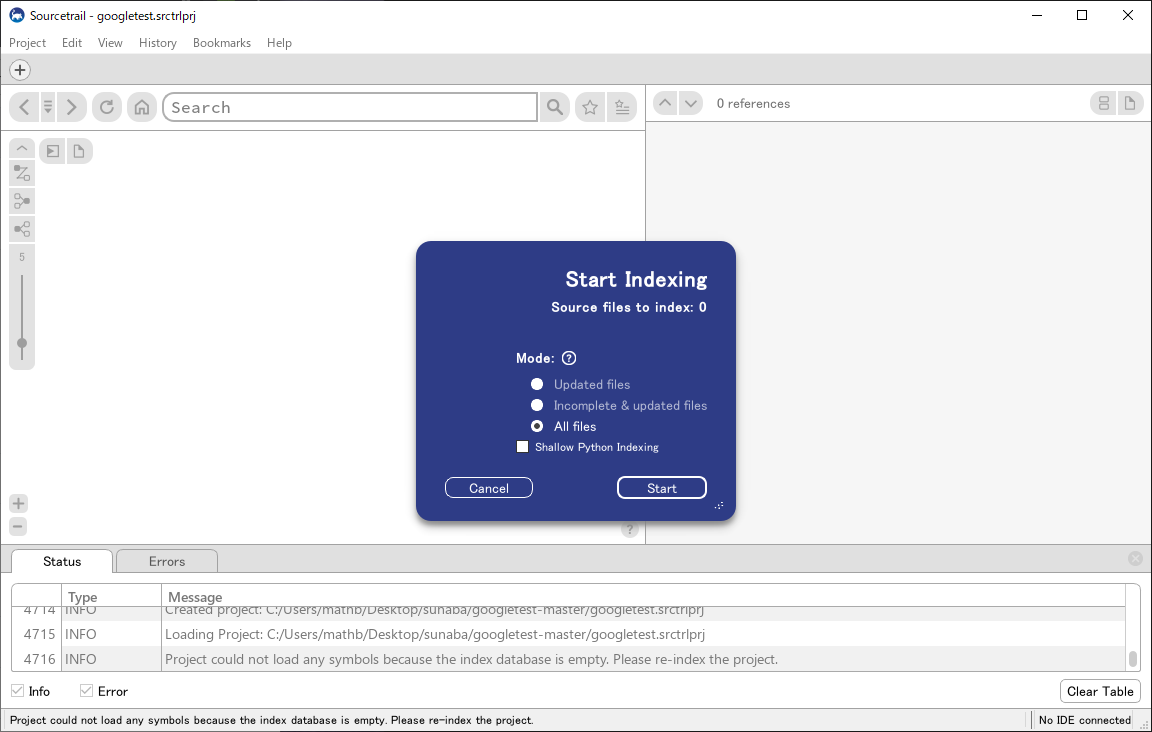Cancel the Start Indexing dialog
Image resolution: width=1152 pixels, height=732 pixels.
point(489,488)
